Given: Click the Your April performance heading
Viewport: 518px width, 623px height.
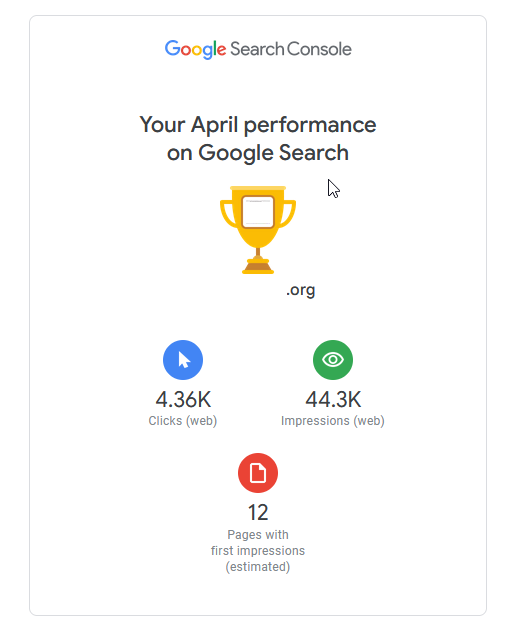Looking at the screenshot, I should [x=258, y=125].
